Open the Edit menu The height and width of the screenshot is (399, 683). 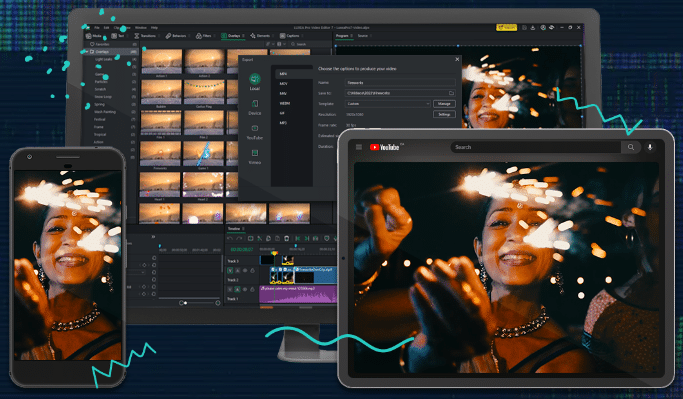[x=106, y=27]
